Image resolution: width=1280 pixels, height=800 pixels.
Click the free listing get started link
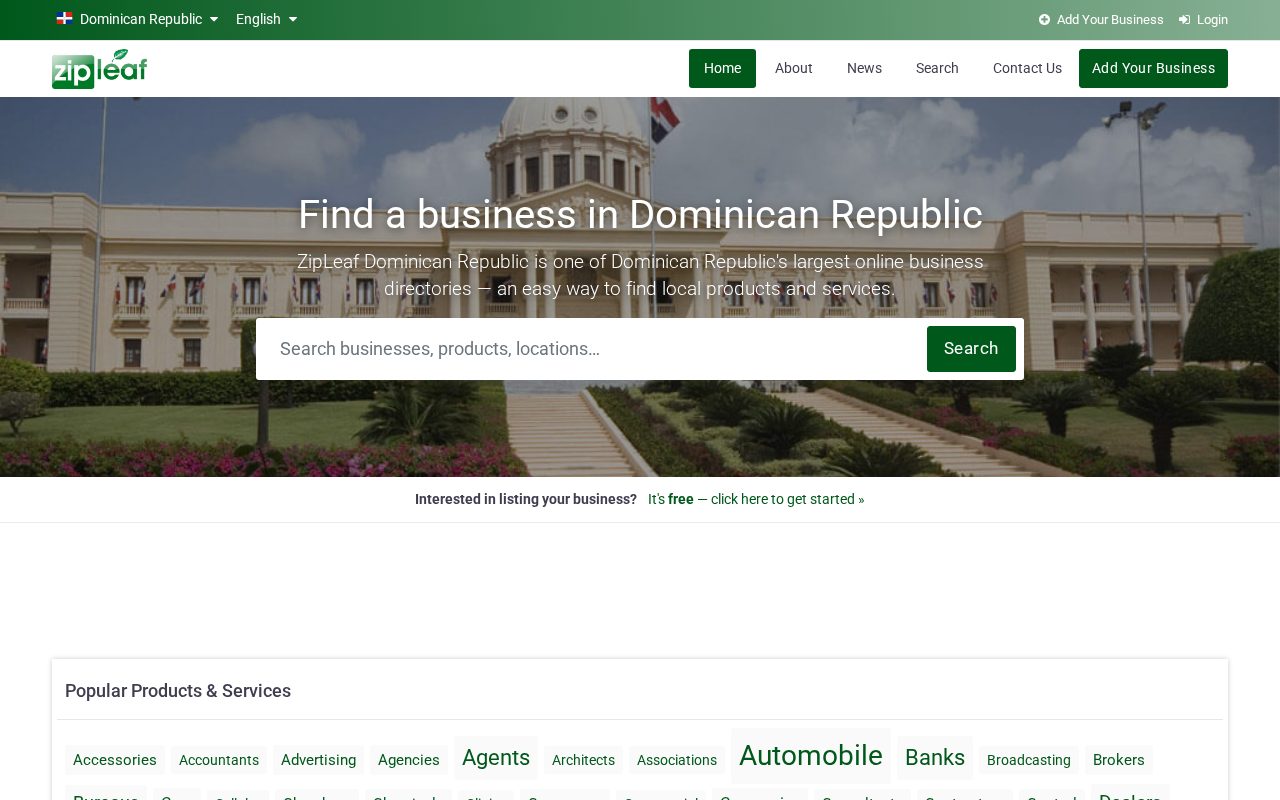(x=756, y=499)
